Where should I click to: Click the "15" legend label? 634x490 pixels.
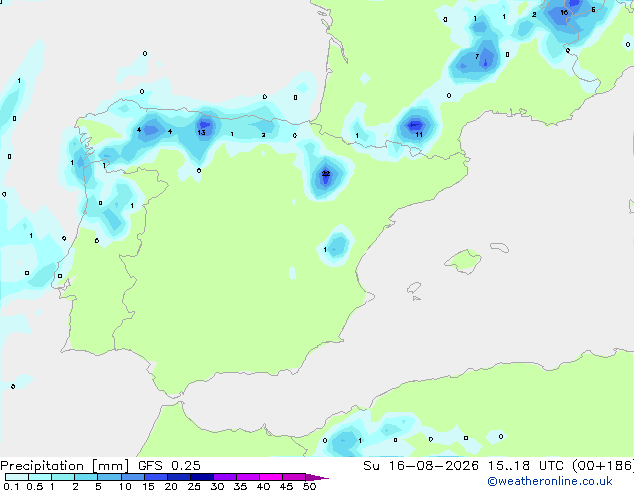(148, 486)
